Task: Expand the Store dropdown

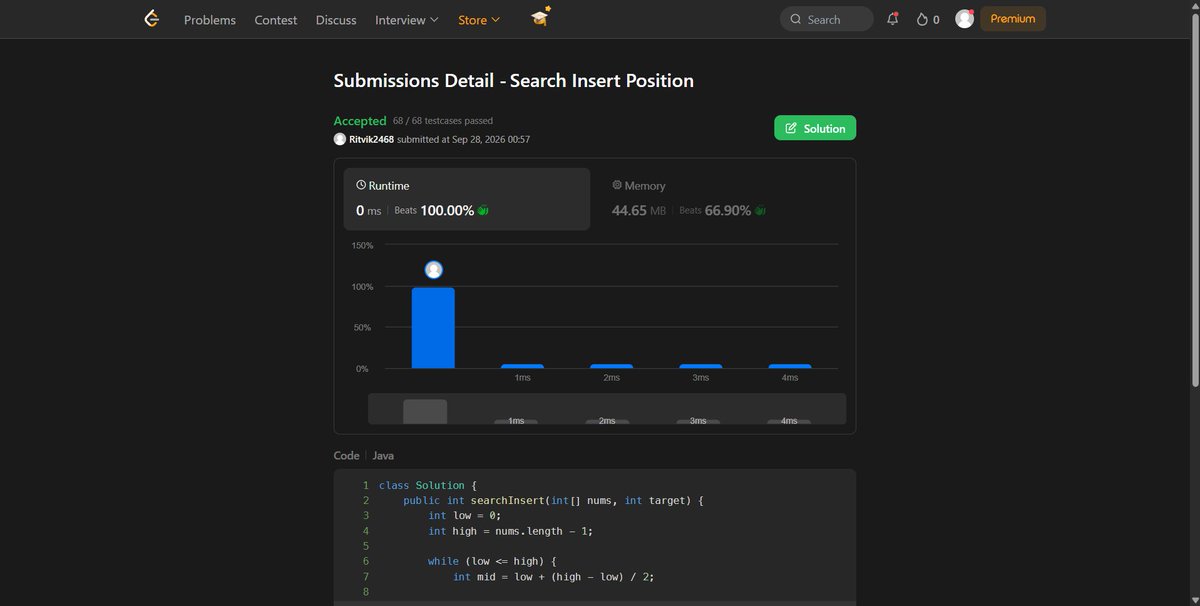Action: (x=479, y=20)
